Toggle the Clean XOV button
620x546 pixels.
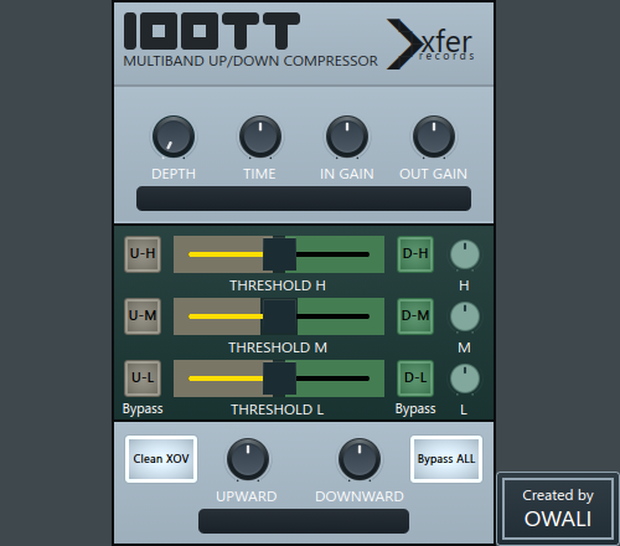[x=161, y=459]
